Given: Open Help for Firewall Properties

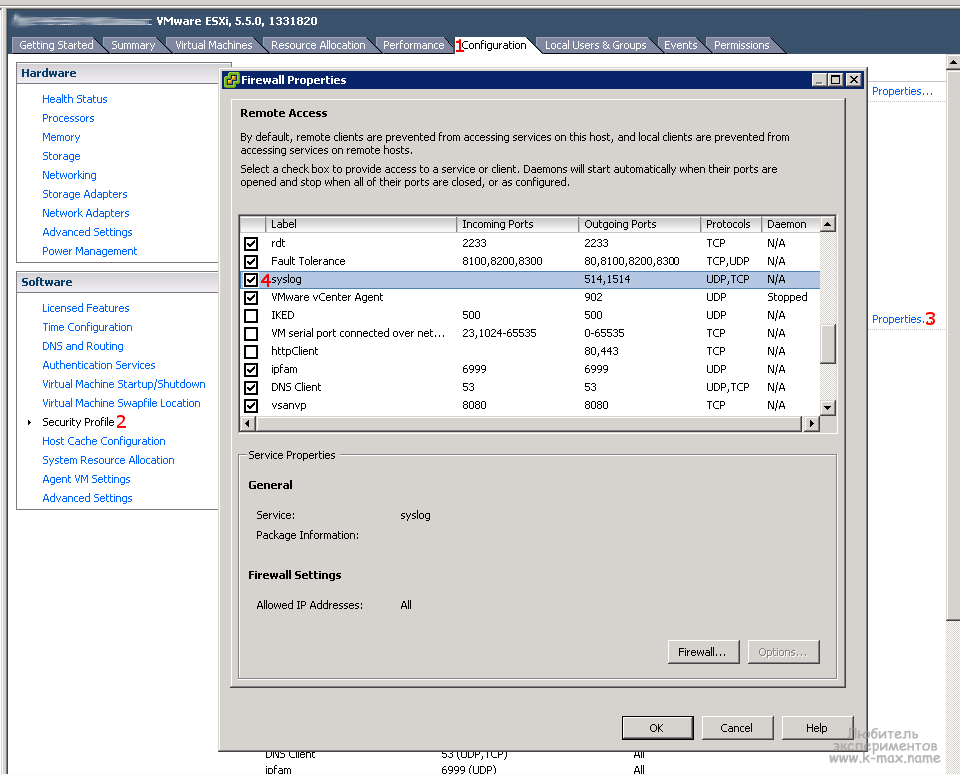Looking at the screenshot, I should [x=817, y=728].
